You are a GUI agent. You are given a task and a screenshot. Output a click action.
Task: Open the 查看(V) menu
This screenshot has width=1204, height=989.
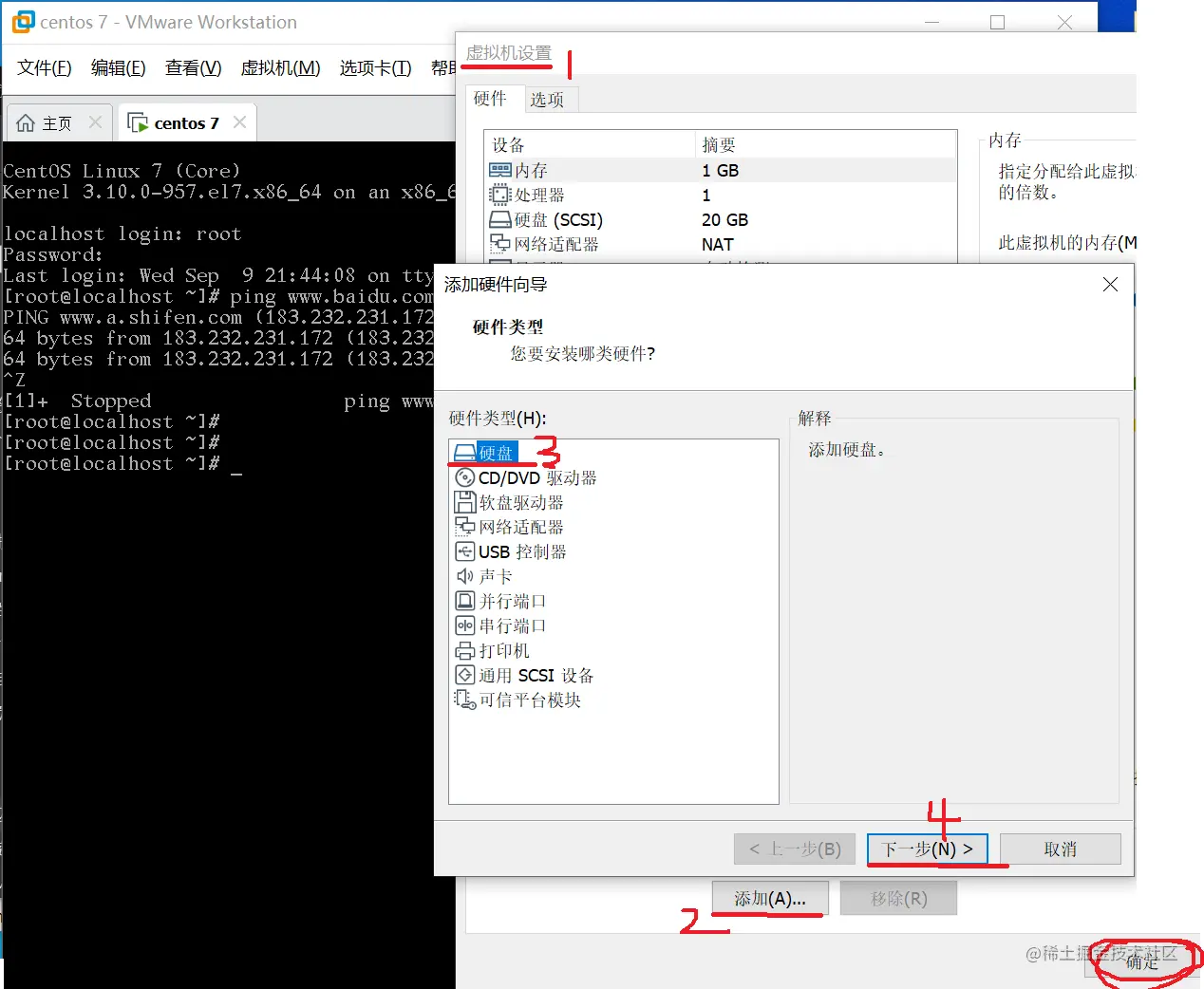point(194,68)
